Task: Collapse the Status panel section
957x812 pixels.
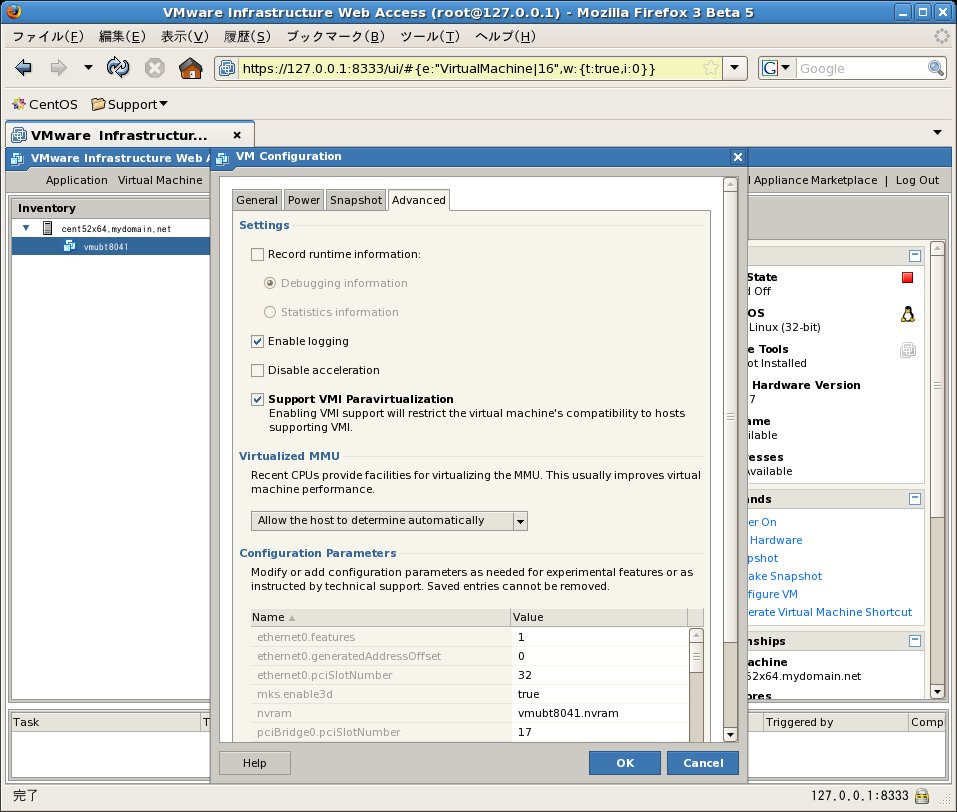Action: pyautogui.click(x=914, y=256)
